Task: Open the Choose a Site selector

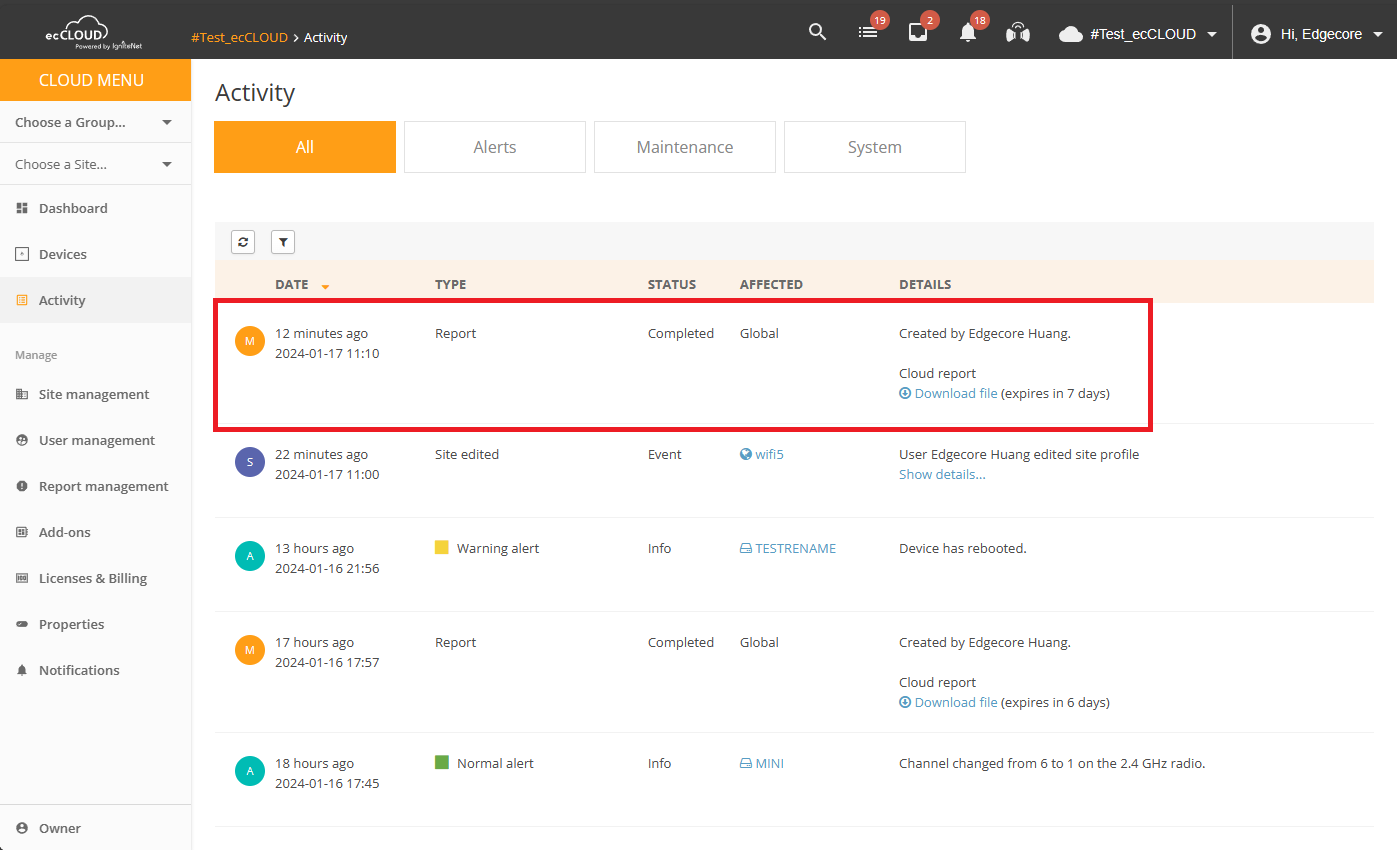Action: click(x=96, y=163)
